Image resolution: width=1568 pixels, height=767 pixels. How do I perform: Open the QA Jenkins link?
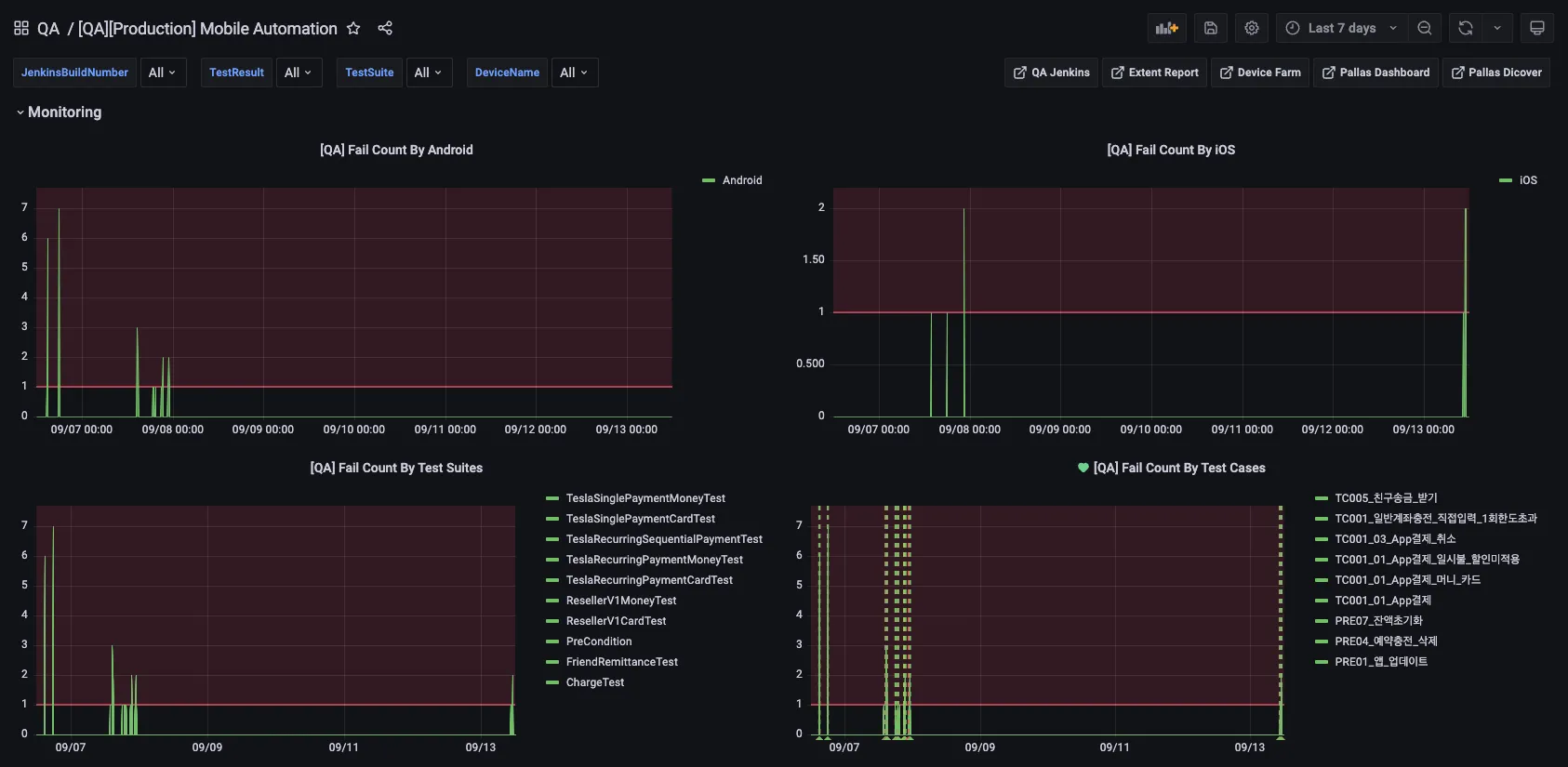1052,73
